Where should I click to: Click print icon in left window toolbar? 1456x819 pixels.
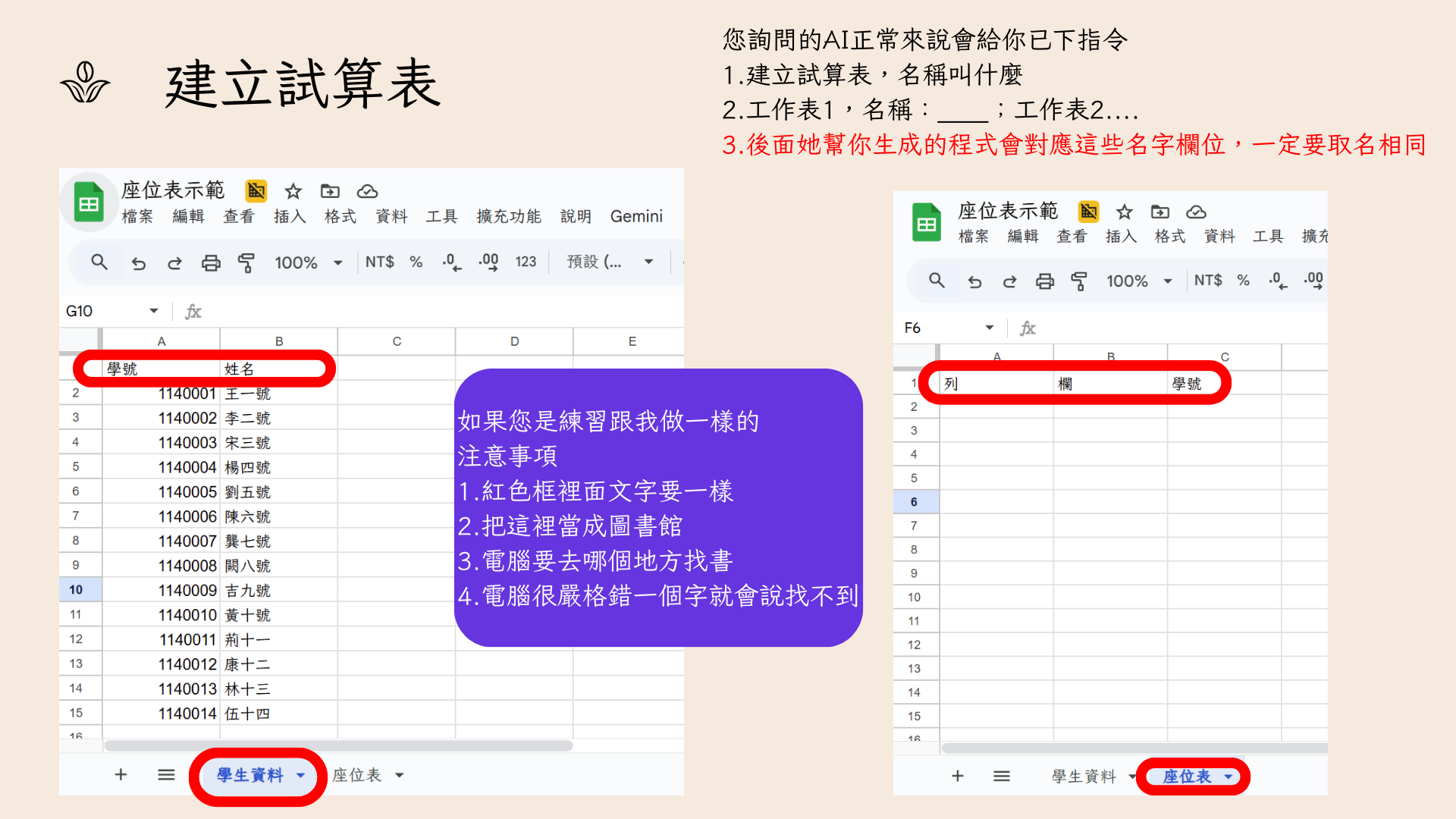point(211,263)
